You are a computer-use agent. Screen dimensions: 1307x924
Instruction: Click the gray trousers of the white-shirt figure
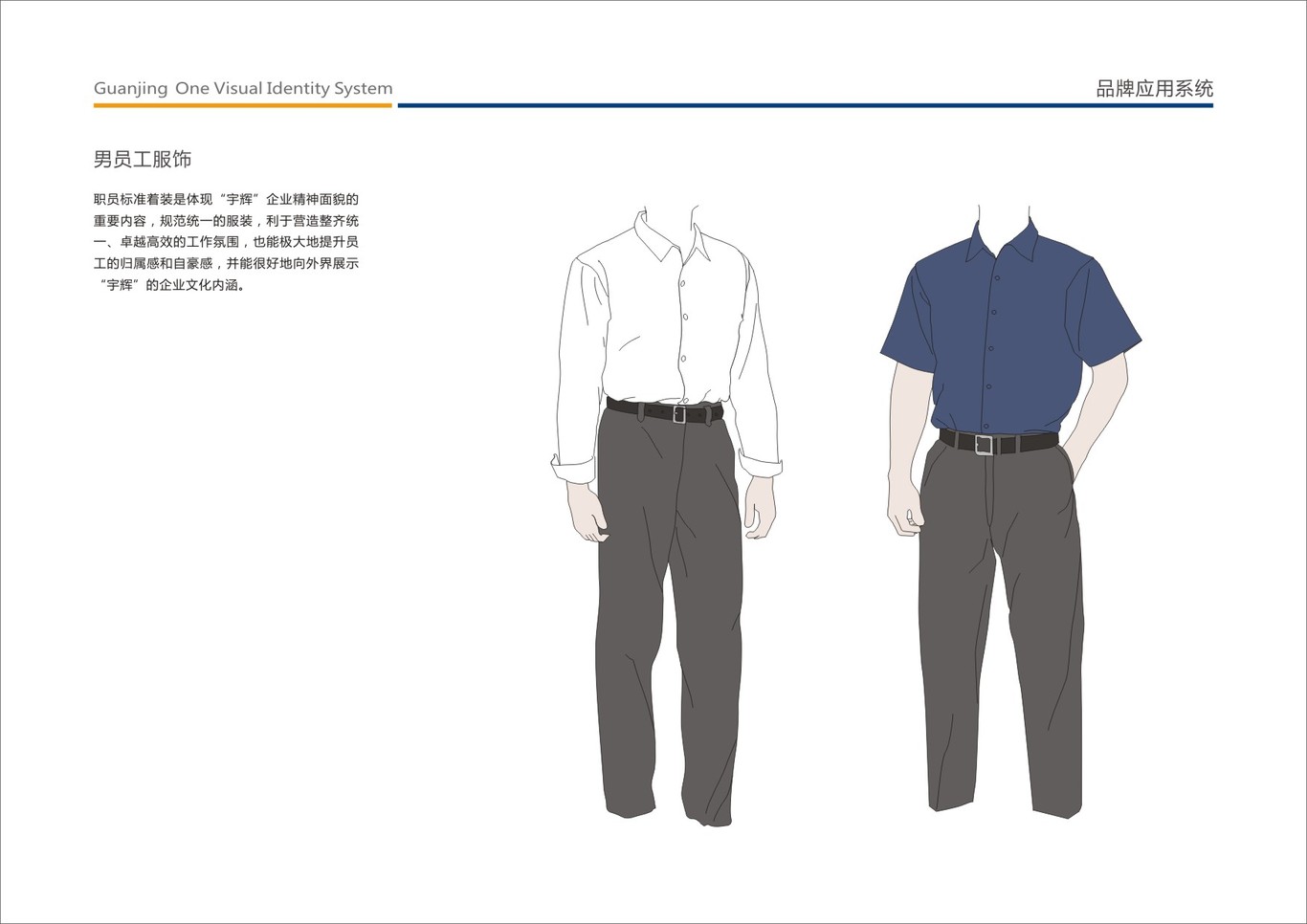point(670,617)
